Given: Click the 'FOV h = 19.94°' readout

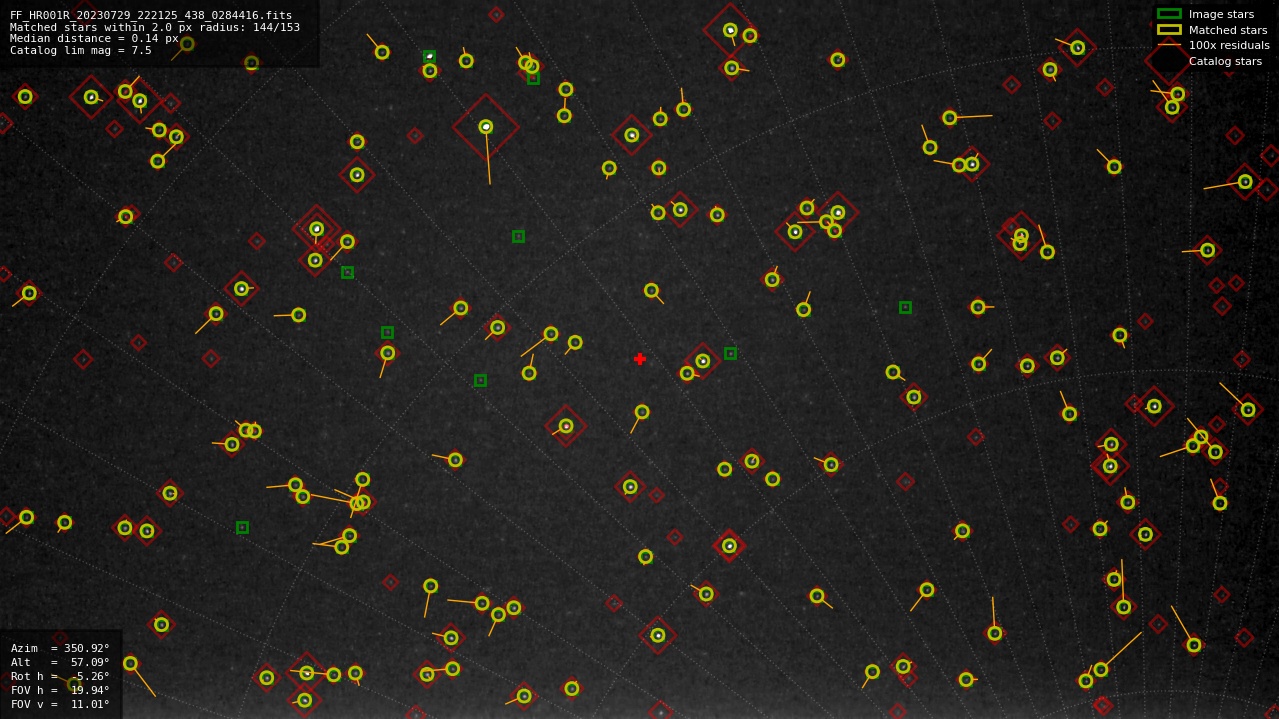Looking at the screenshot, I should pyautogui.click(x=60, y=690).
